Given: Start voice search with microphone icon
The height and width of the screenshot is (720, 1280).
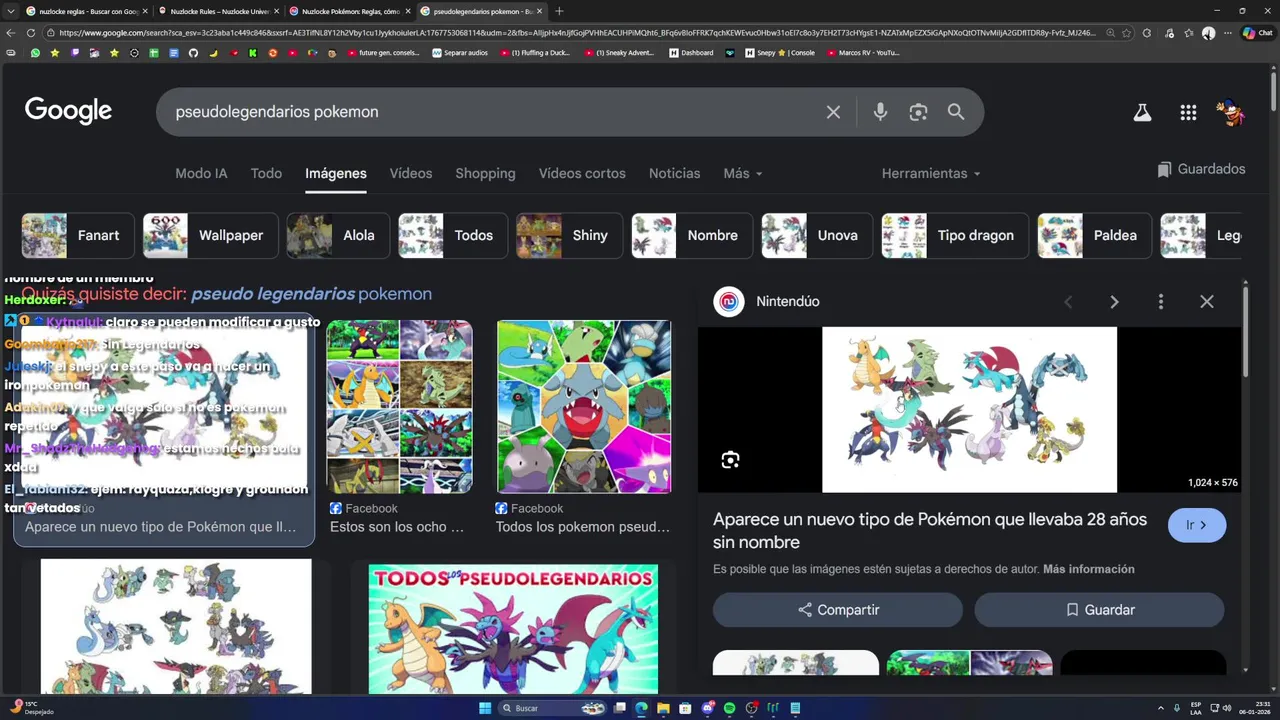Looking at the screenshot, I should pos(880,112).
